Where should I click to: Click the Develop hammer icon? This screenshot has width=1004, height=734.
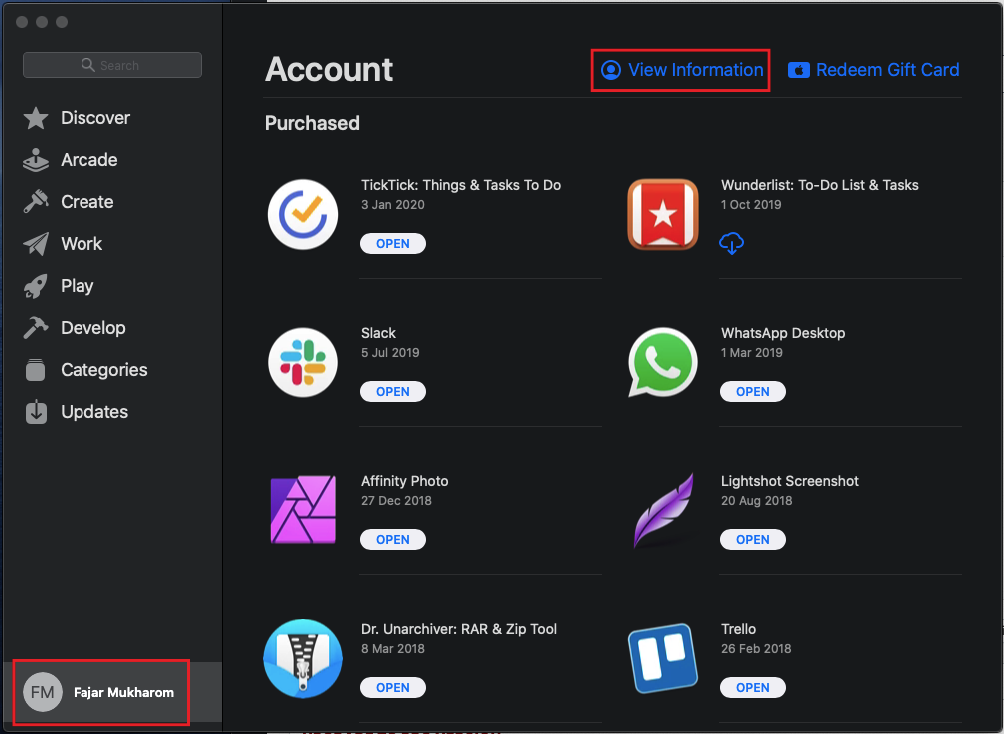[36, 328]
